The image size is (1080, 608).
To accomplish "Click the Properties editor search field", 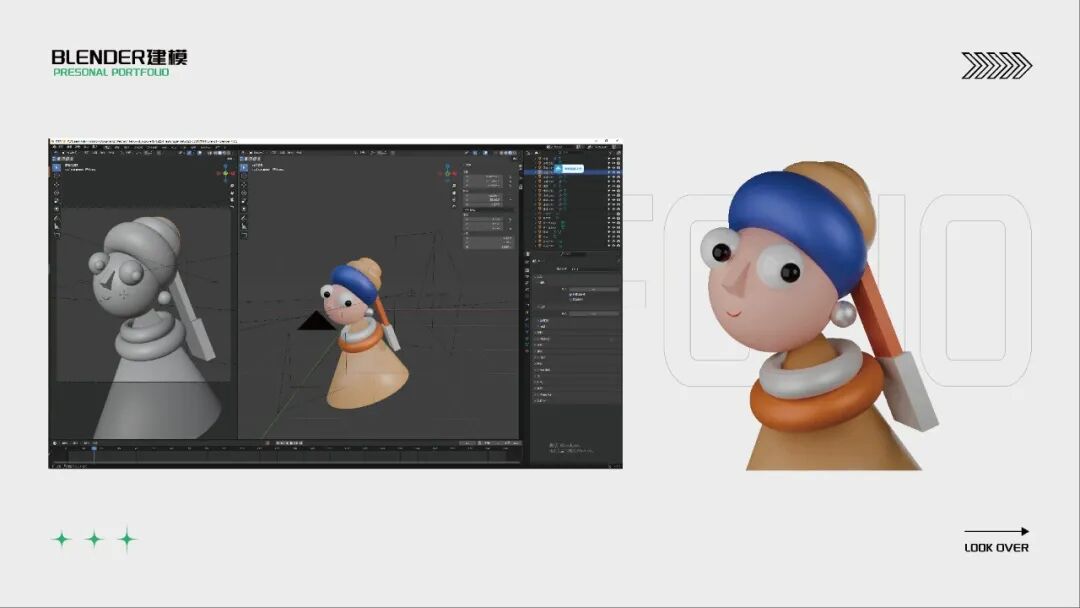I will 576,255.
